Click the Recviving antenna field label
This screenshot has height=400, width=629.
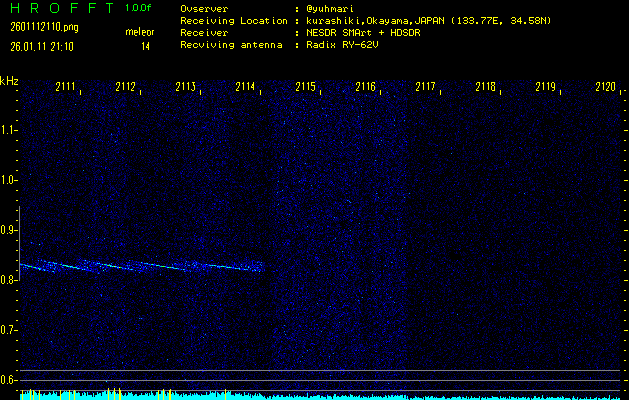click(231, 45)
